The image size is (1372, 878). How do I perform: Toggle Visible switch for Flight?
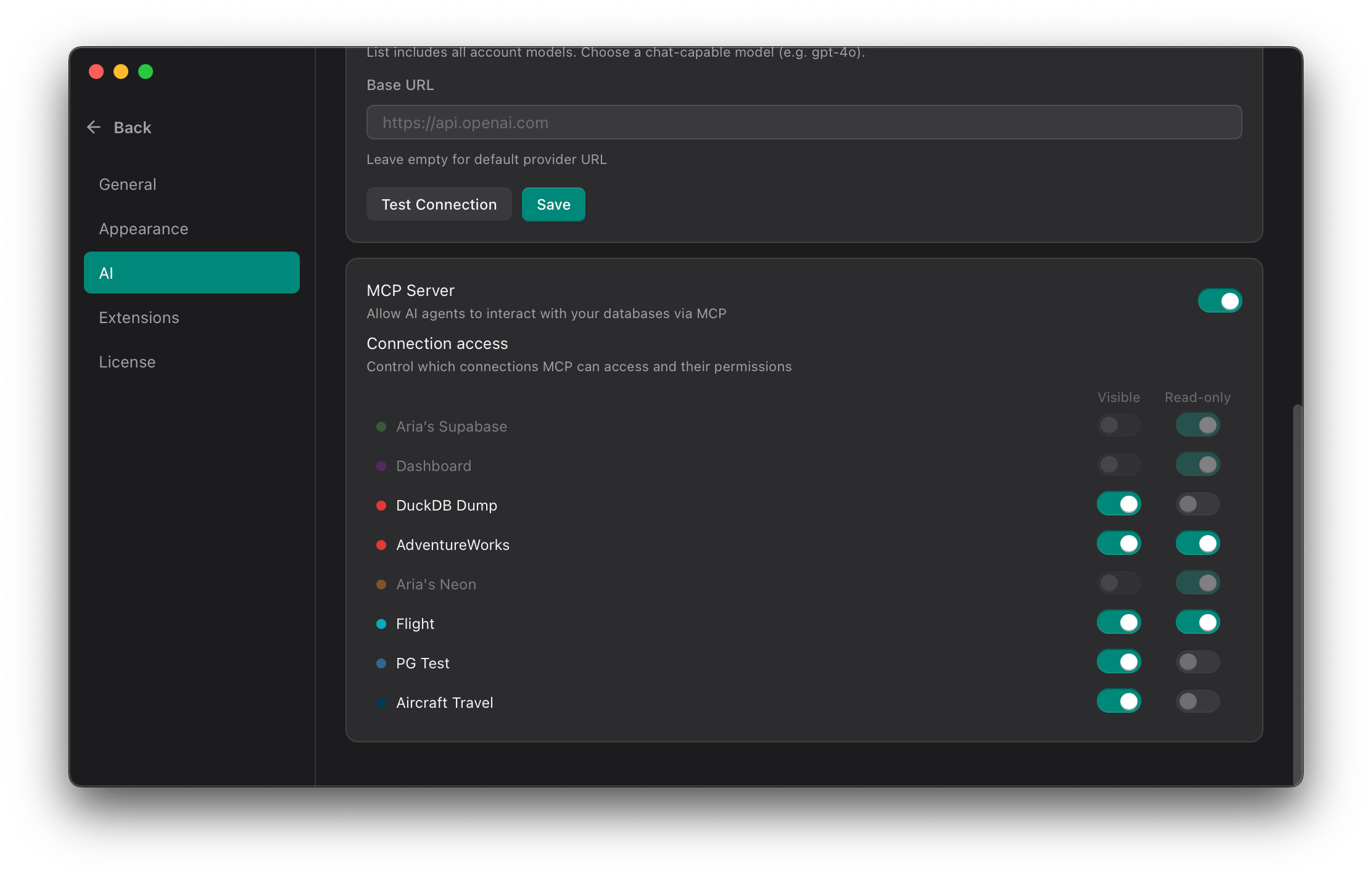1118,623
